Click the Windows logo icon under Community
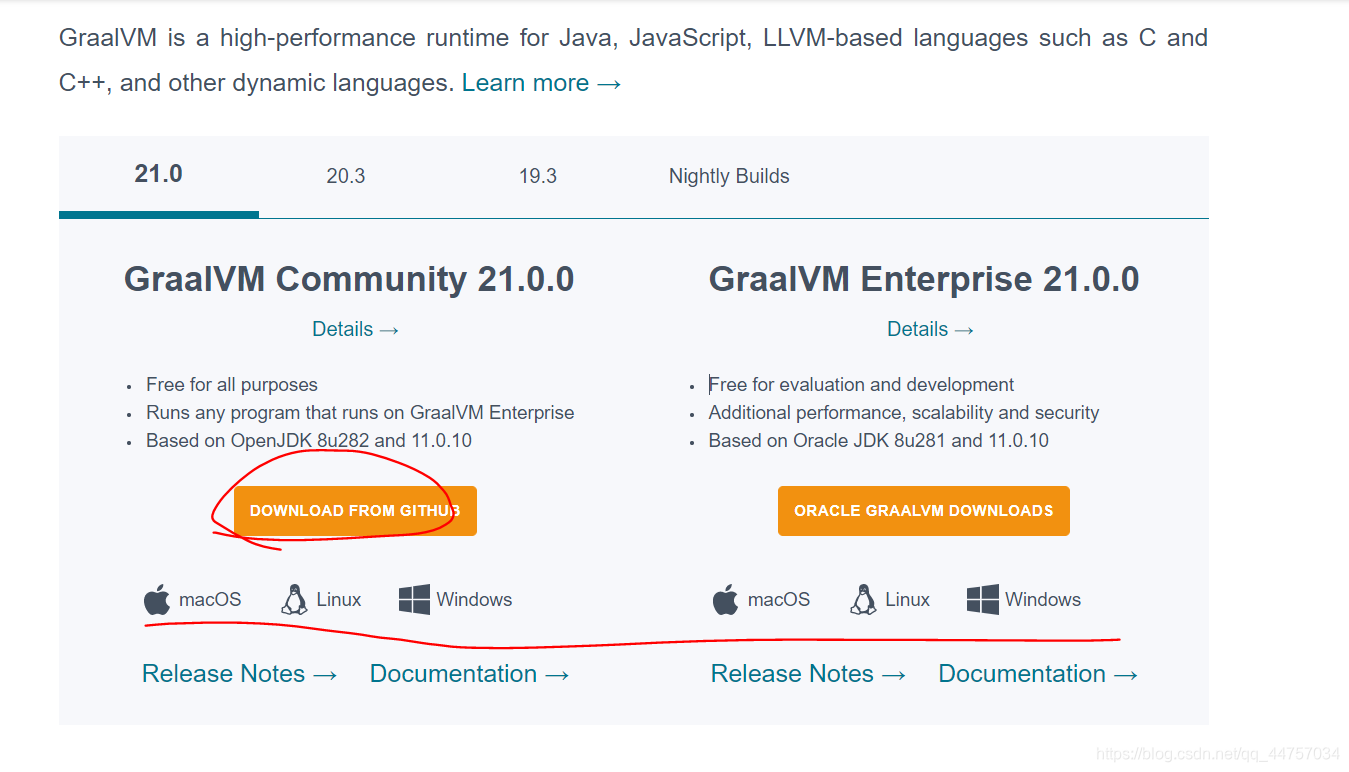The image size is (1349, 772). [x=414, y=600]
